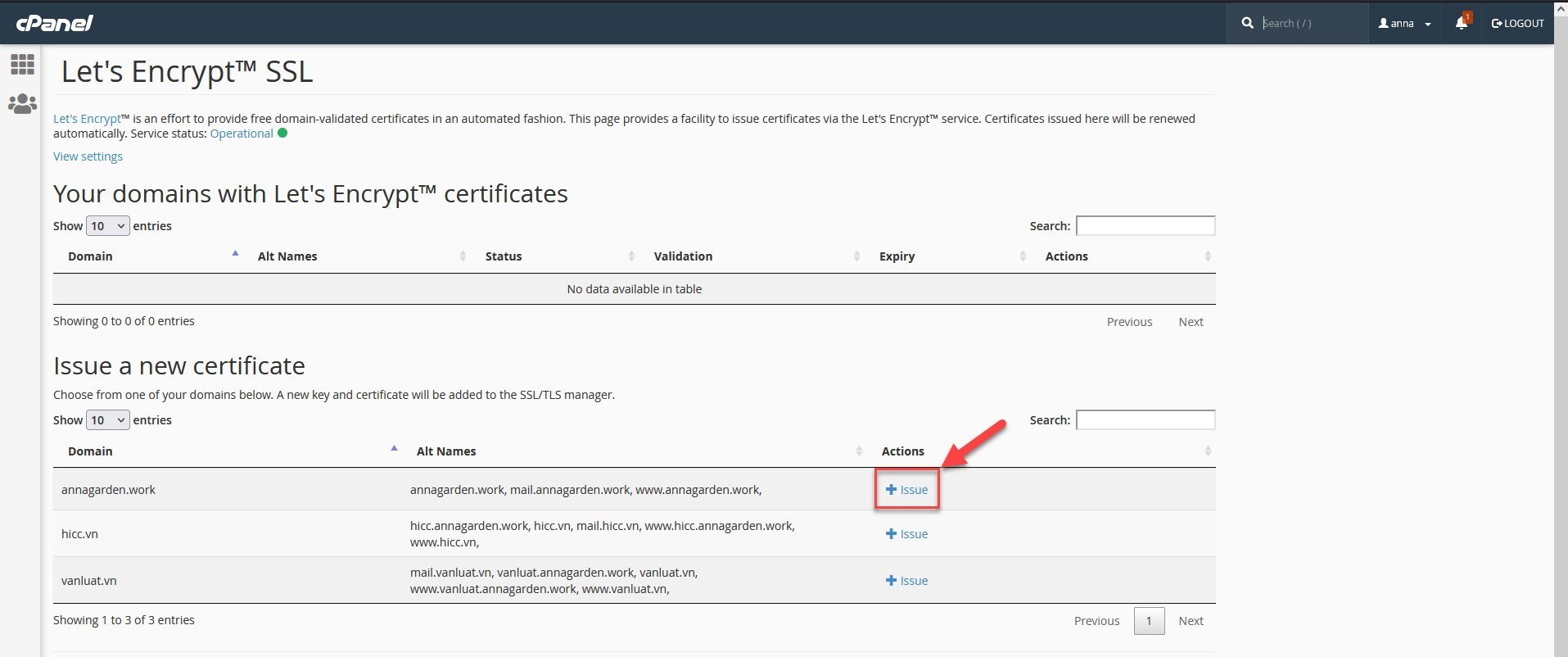Expand entries count dropdown for certificates table
Image resolution: width=1568 pixels, height=657 pixels.
pyautogui.click(x=108, y=226)
